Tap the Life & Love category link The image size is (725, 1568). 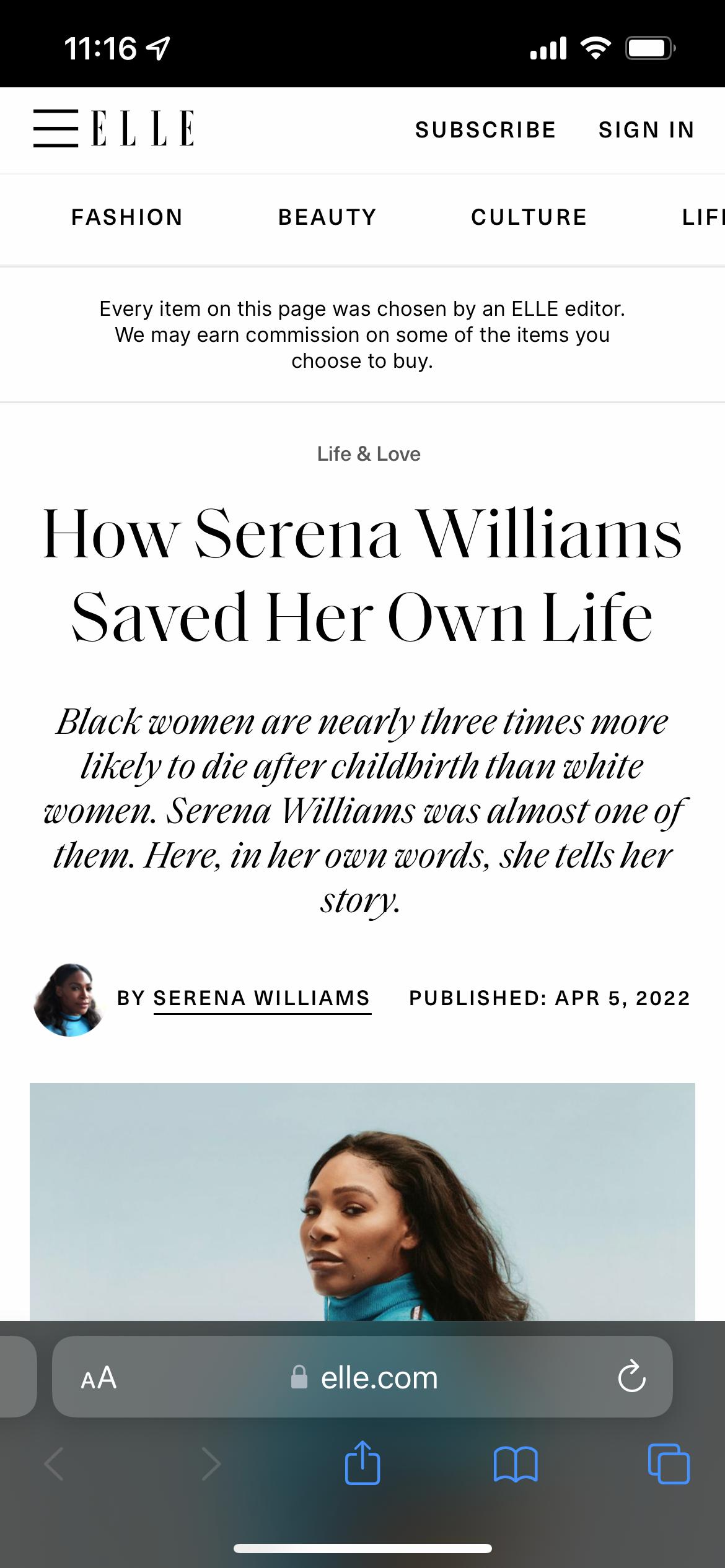369,454
